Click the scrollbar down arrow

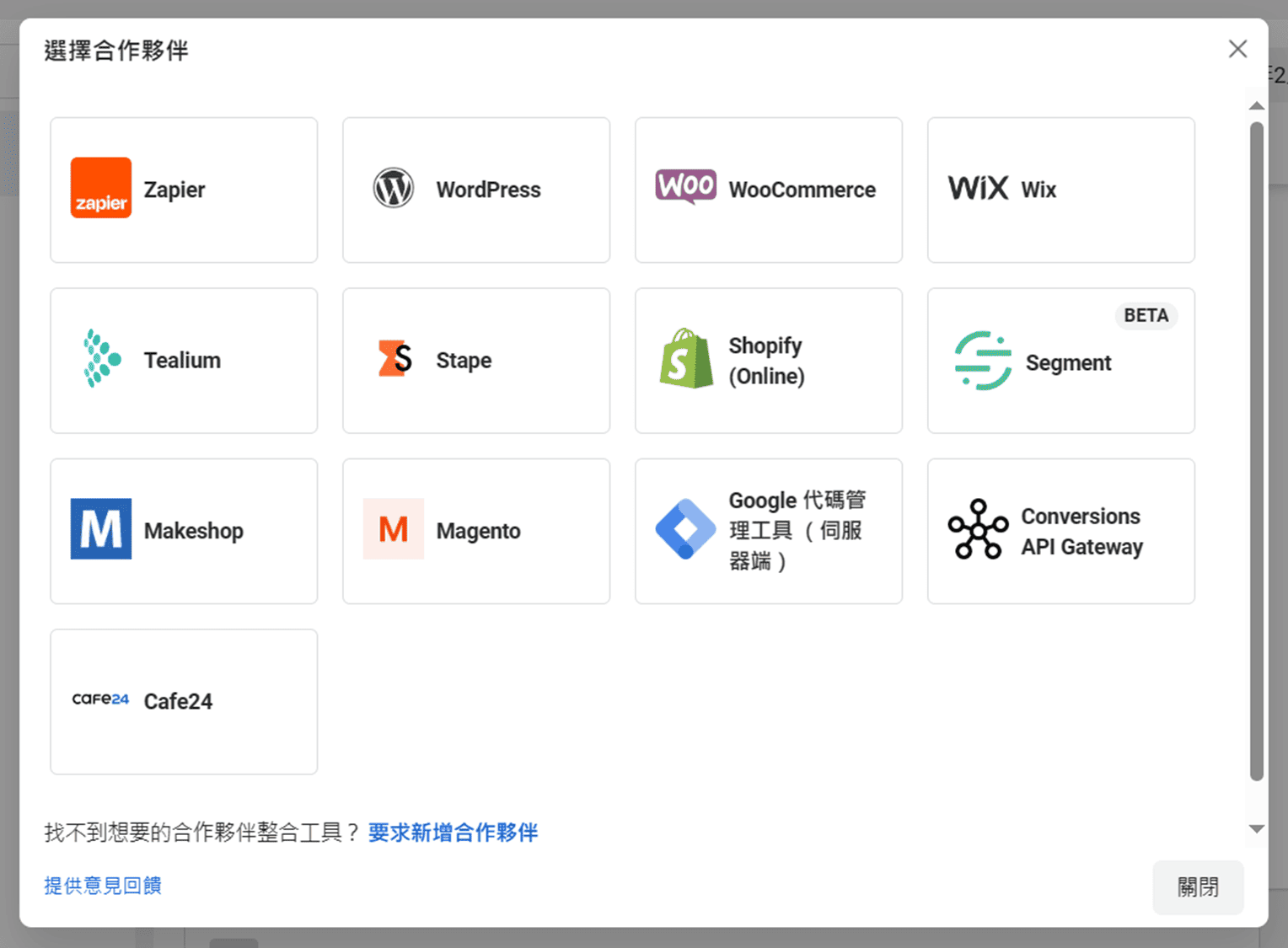click(x=1257, y=829)
